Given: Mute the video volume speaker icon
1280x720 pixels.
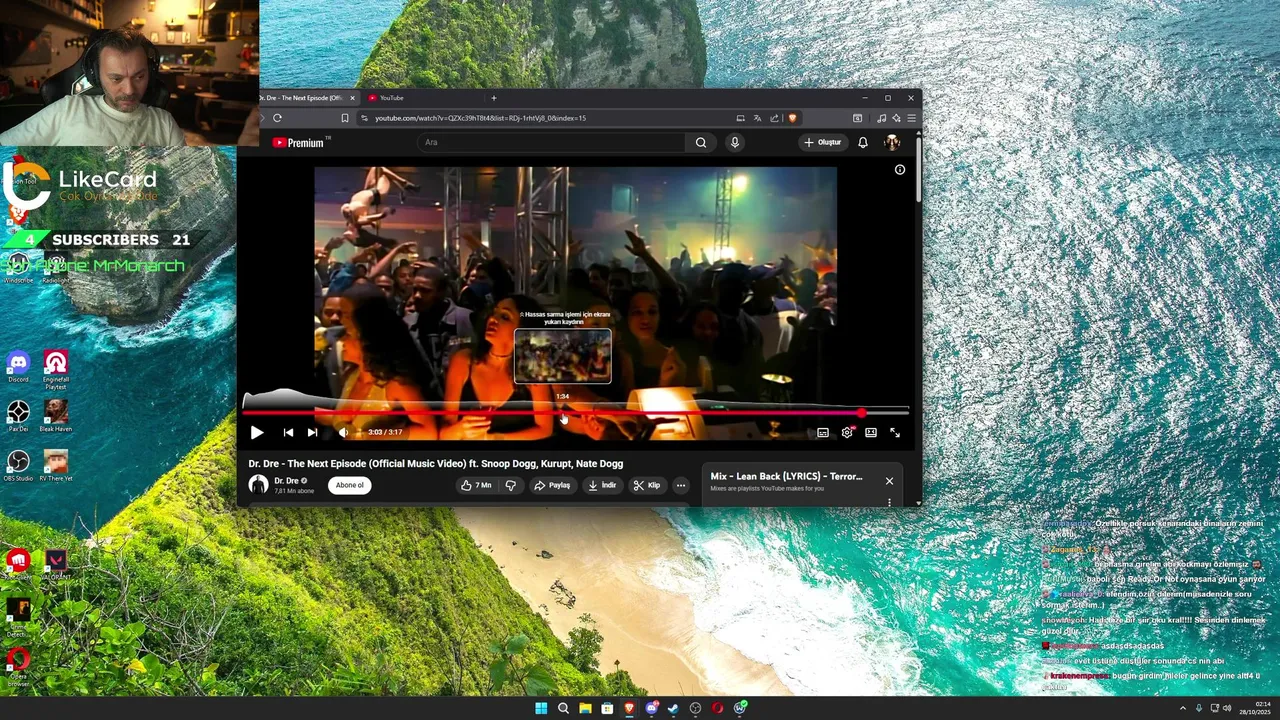Looking at the screenshot, I should pyautogui.click(x=342, y=432).
